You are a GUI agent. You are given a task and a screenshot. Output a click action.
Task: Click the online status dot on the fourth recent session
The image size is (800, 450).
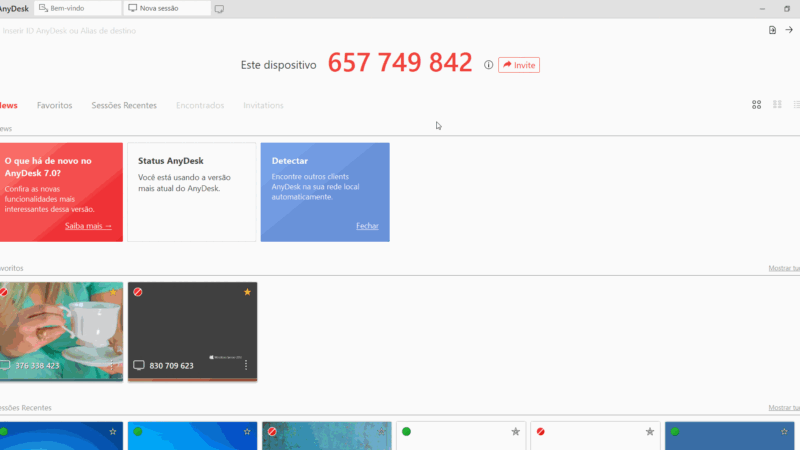point(406,432)
